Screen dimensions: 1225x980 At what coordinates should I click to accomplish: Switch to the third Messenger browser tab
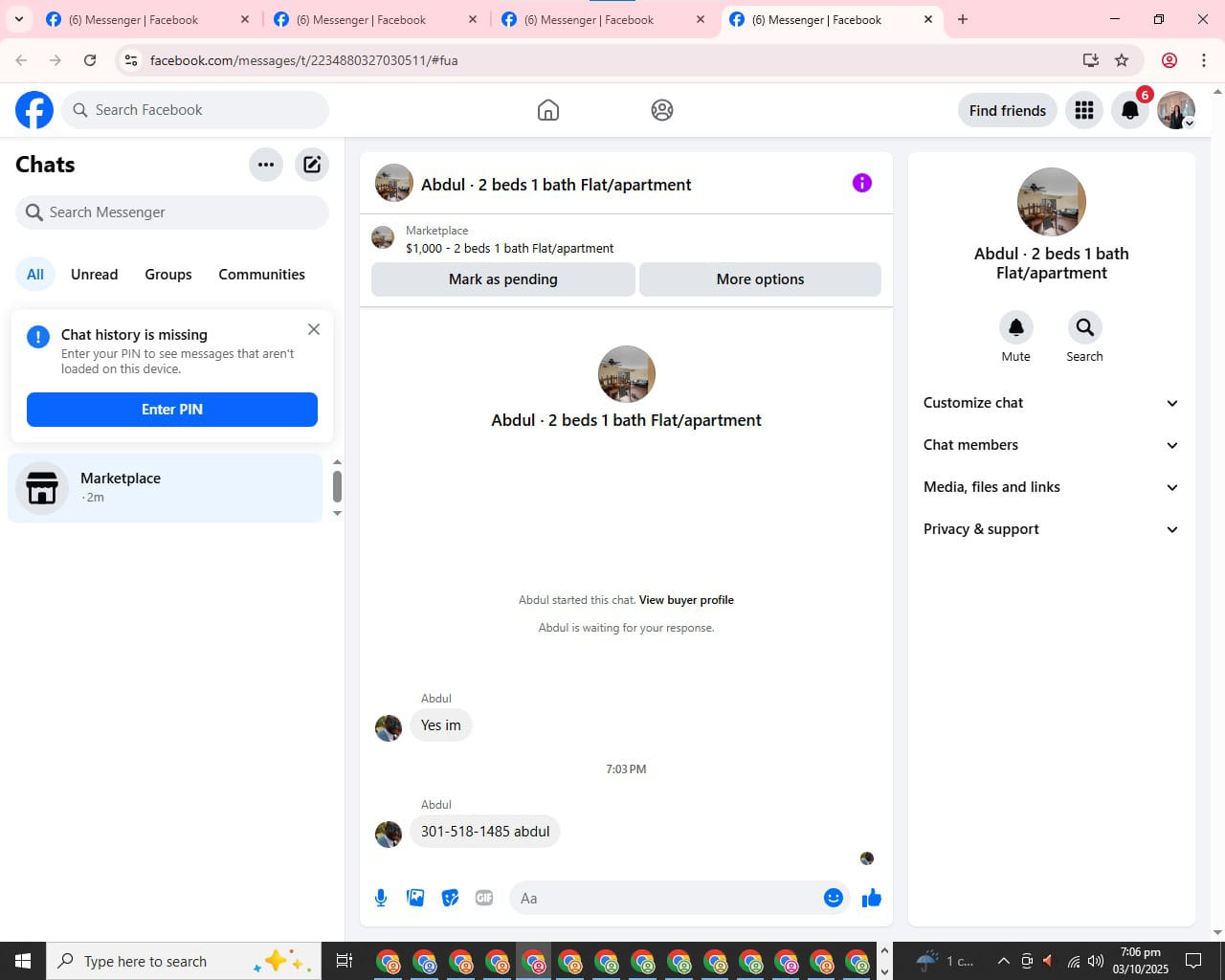604,19
